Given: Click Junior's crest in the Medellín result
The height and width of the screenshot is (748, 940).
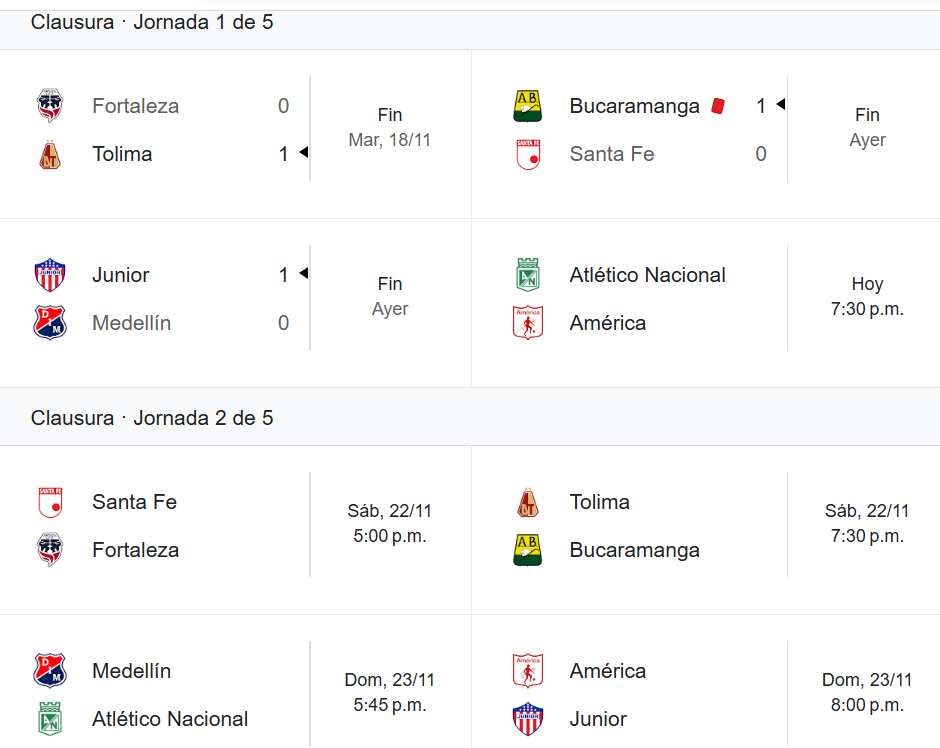Looking at the screenshot, I should pyautogui.click(x=50, y=274).
